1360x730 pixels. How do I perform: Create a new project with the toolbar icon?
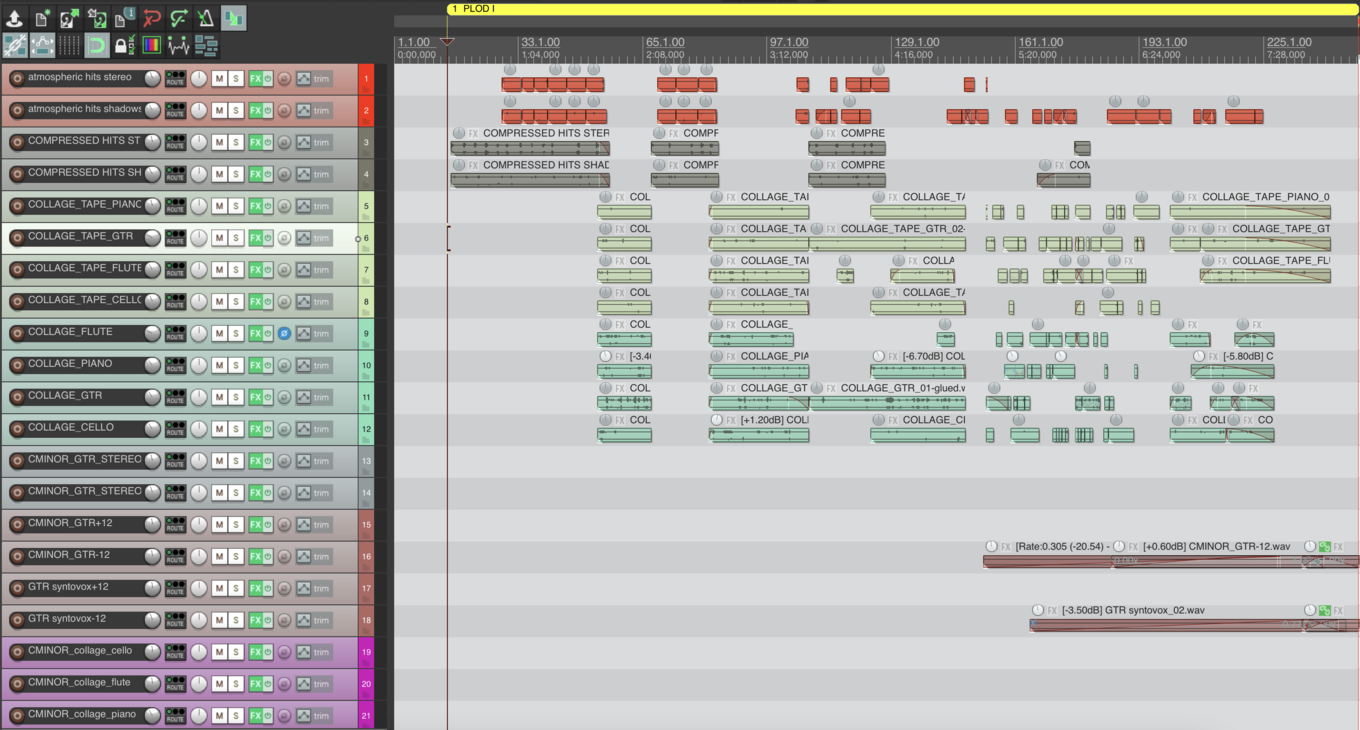[x=42, y=19]
